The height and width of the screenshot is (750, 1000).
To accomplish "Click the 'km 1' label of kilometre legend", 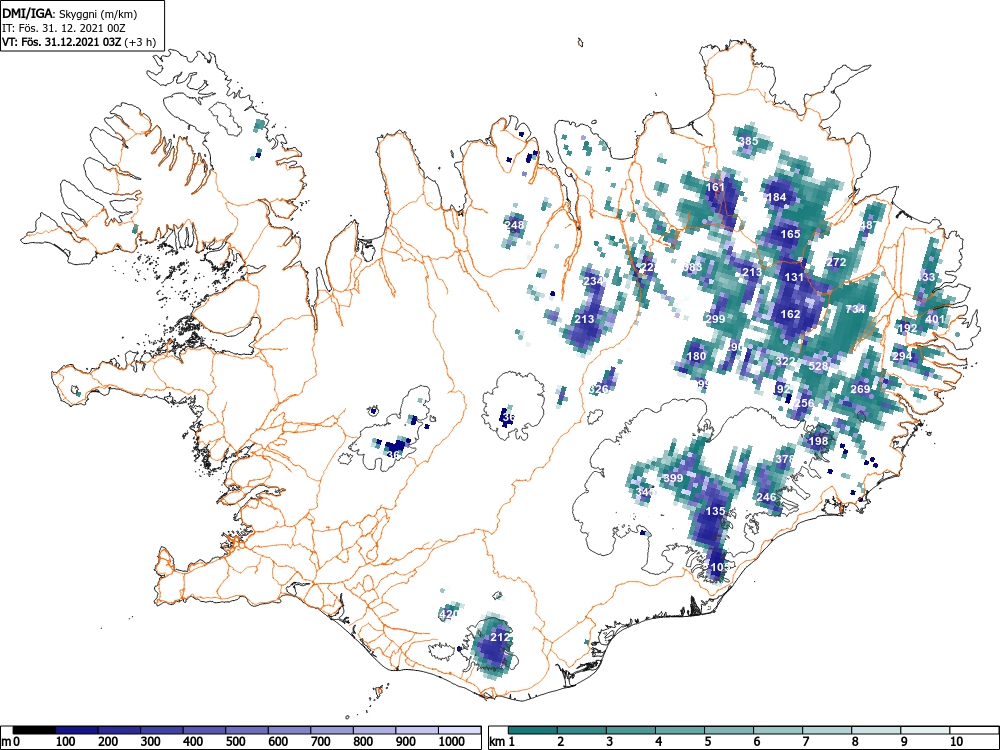I will point(502,742).
